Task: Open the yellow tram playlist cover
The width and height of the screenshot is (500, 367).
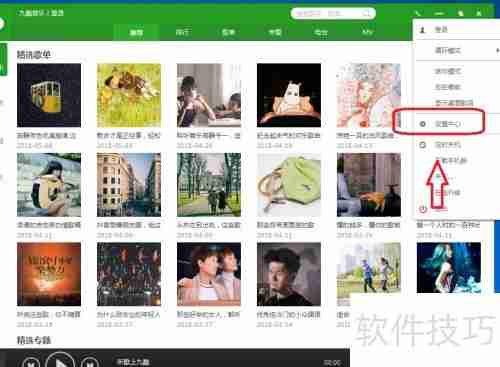Action: (x=49, y=95)
